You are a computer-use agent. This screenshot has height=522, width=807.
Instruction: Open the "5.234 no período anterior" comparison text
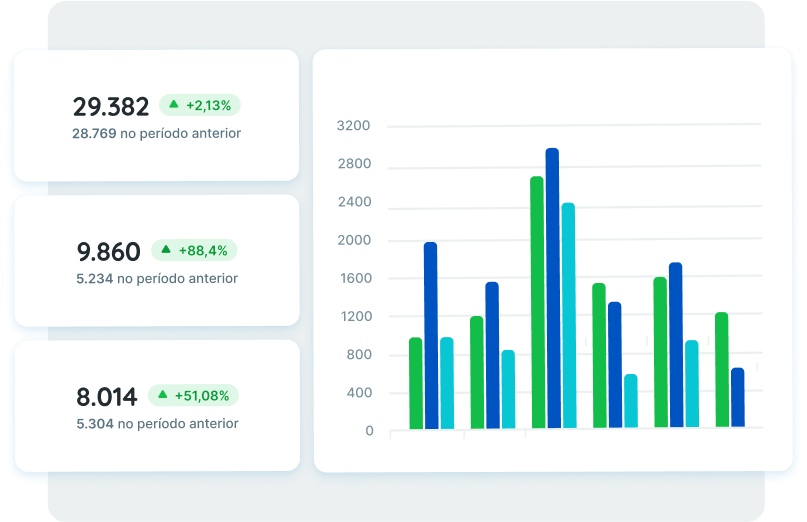coord(157,279)
